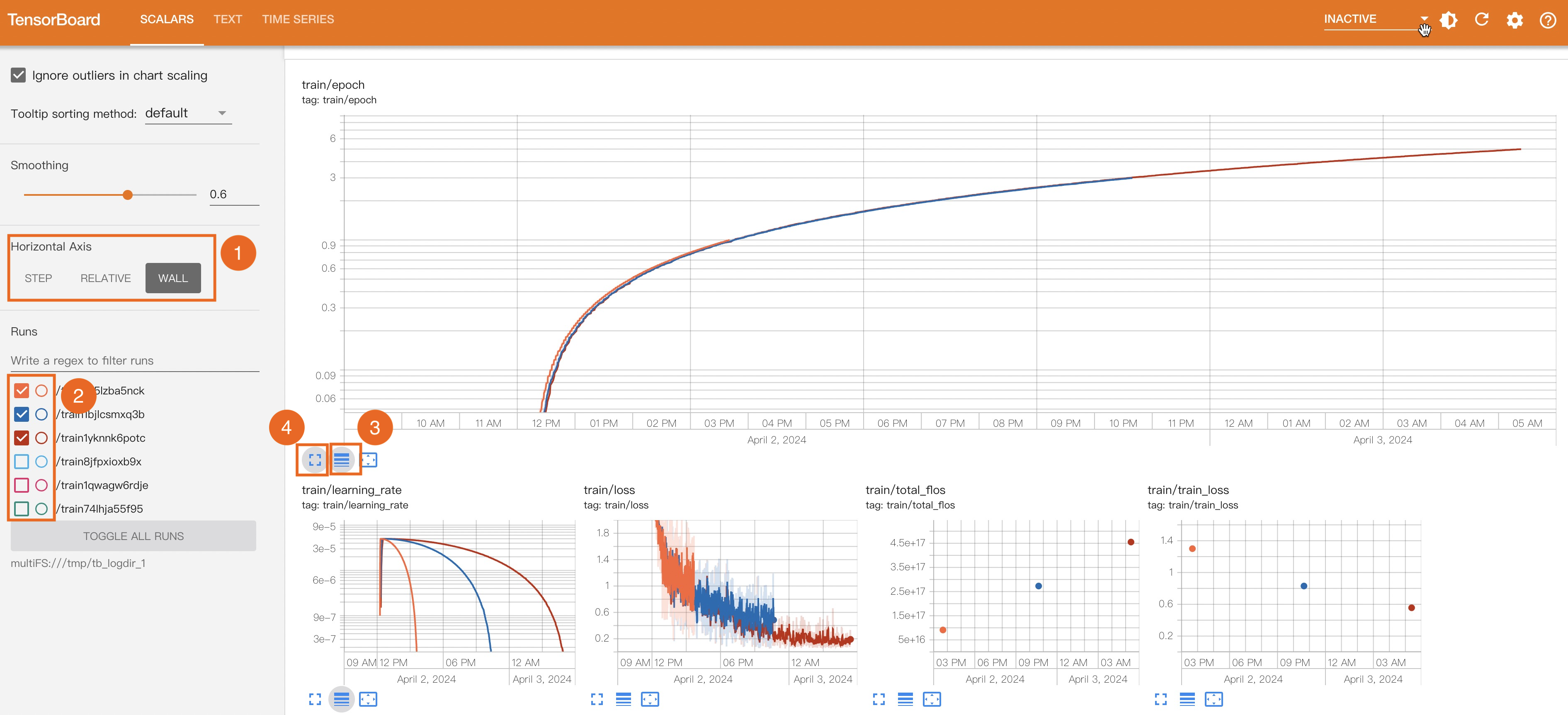
Task: Expand train/epoch chart to full size
Action: [x=315, y=459]
